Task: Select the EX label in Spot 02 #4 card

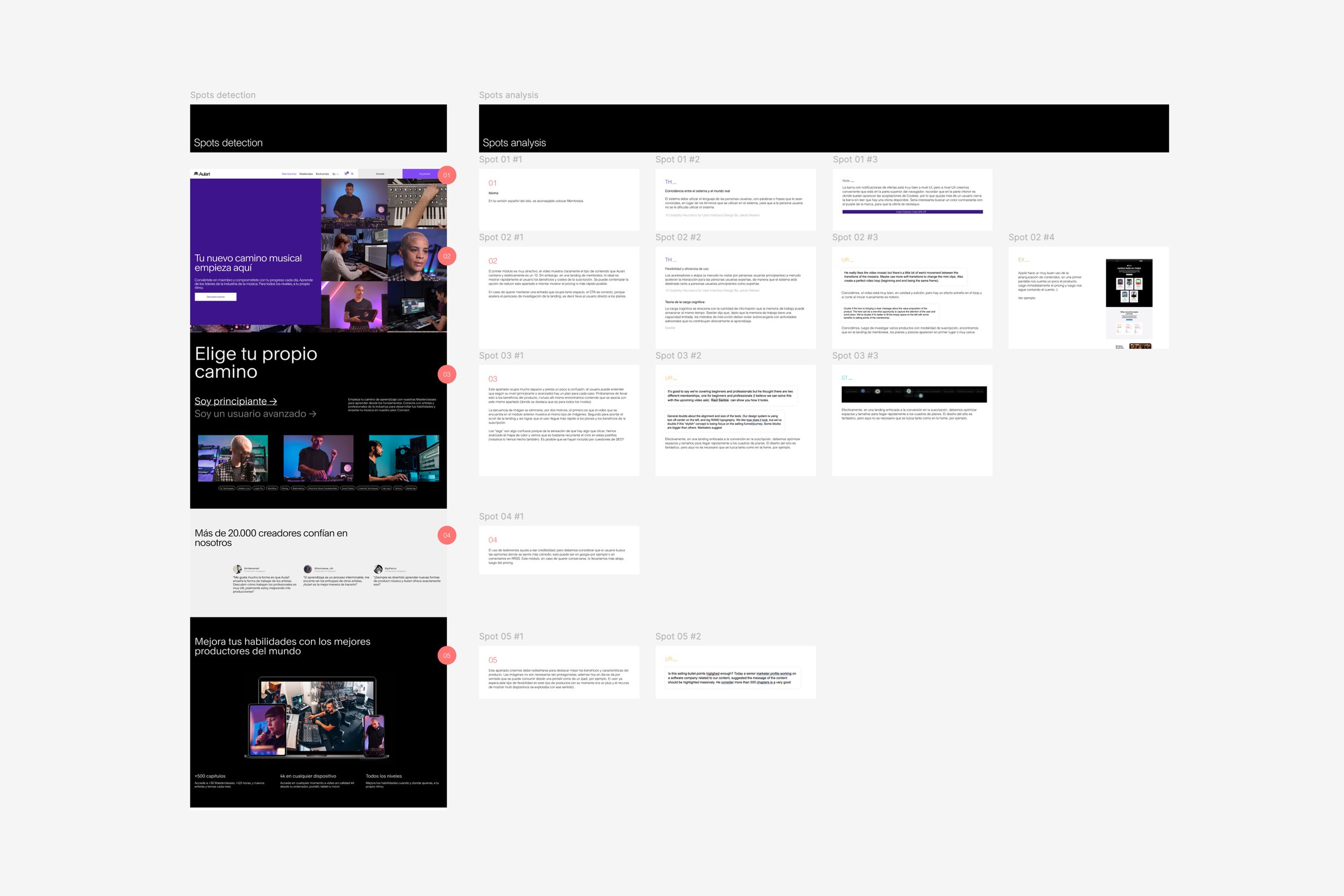Action: pos(1024,260)
